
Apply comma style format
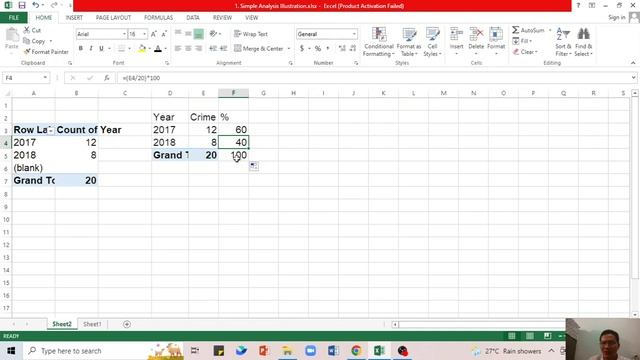328,49
